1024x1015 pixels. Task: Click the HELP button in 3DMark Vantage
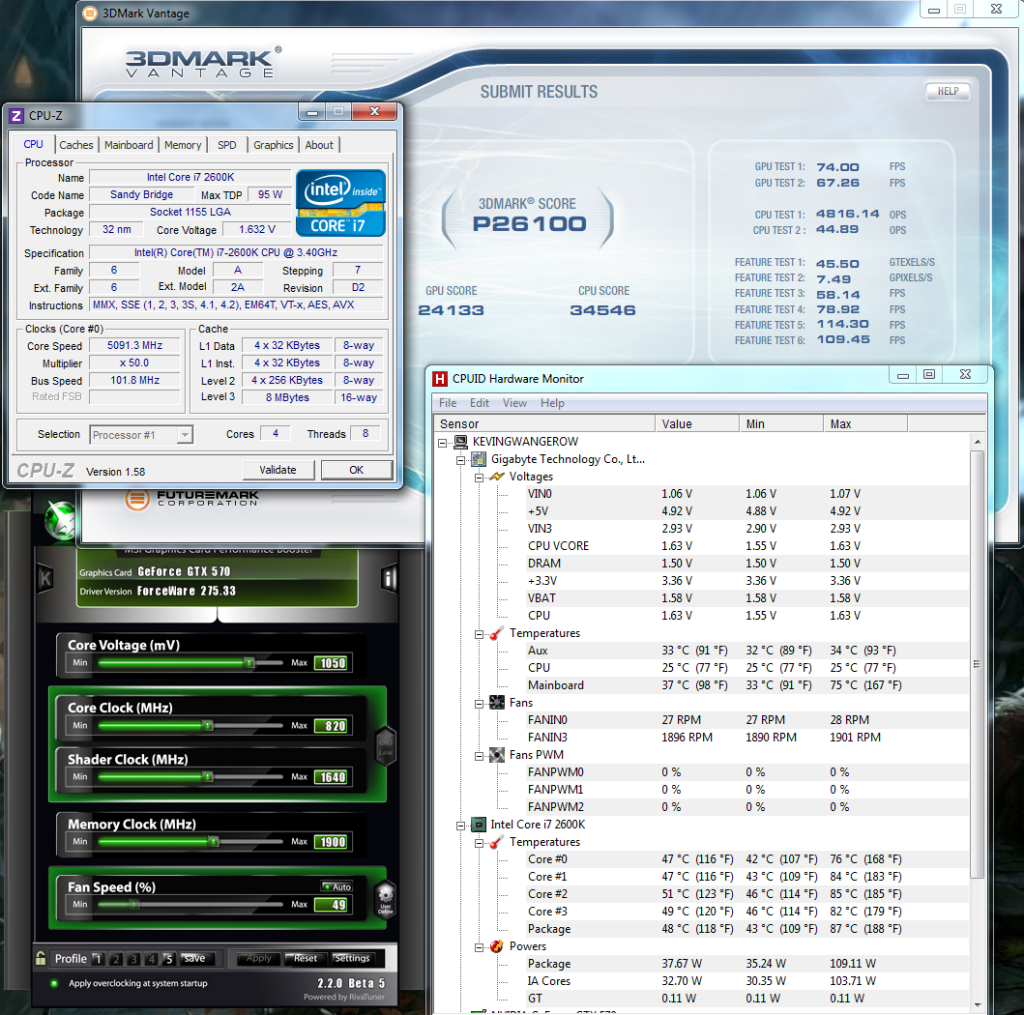pyautogui.click(x=948, y=91)
